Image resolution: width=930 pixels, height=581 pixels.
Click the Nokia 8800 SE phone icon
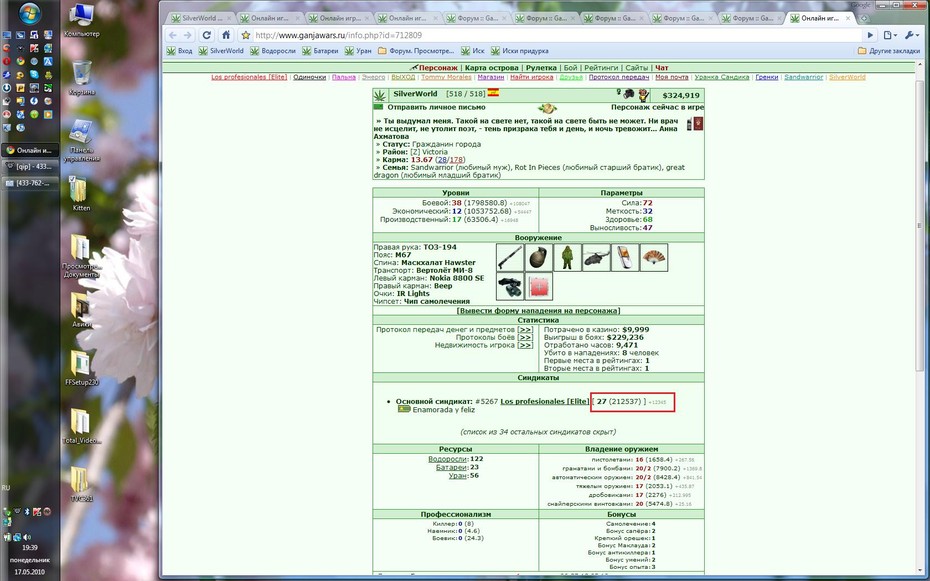pyautogui.click(x=625, y=258)
